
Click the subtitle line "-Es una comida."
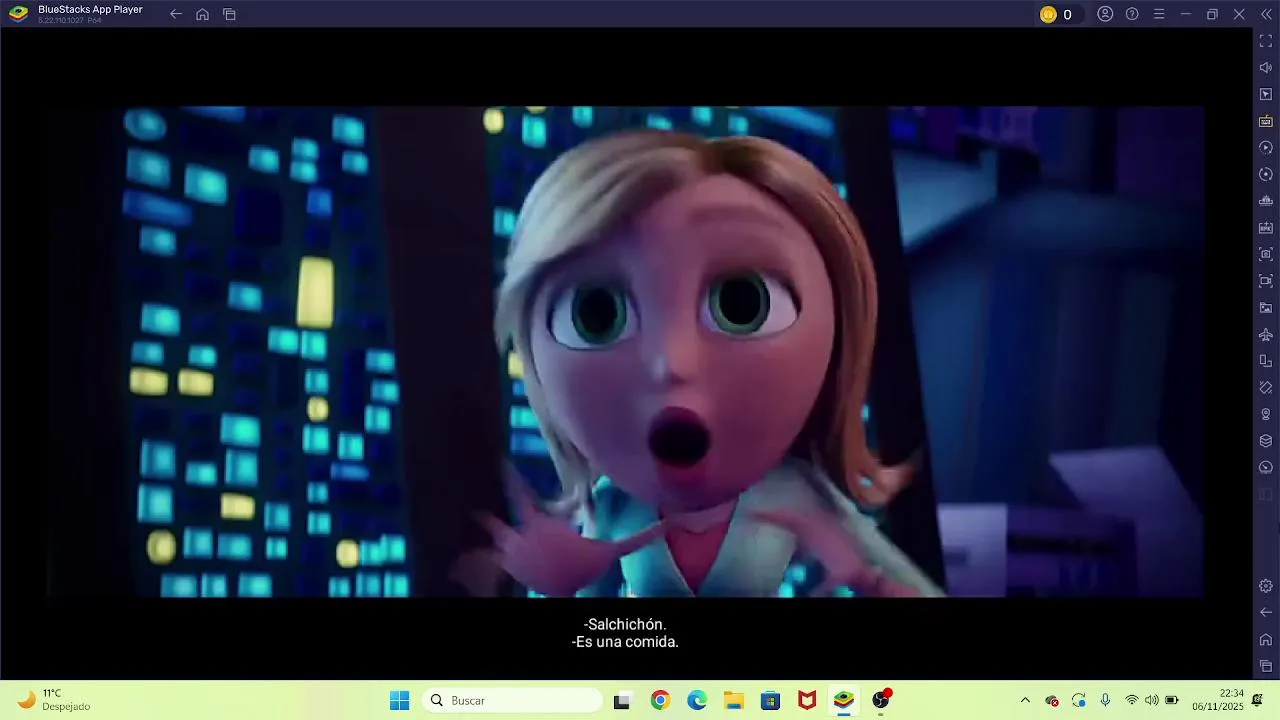[625, 642]
